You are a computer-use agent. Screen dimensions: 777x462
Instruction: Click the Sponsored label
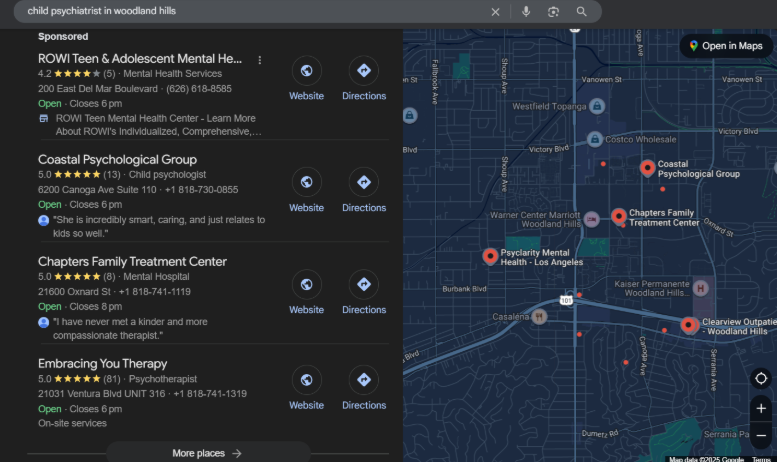63,37
